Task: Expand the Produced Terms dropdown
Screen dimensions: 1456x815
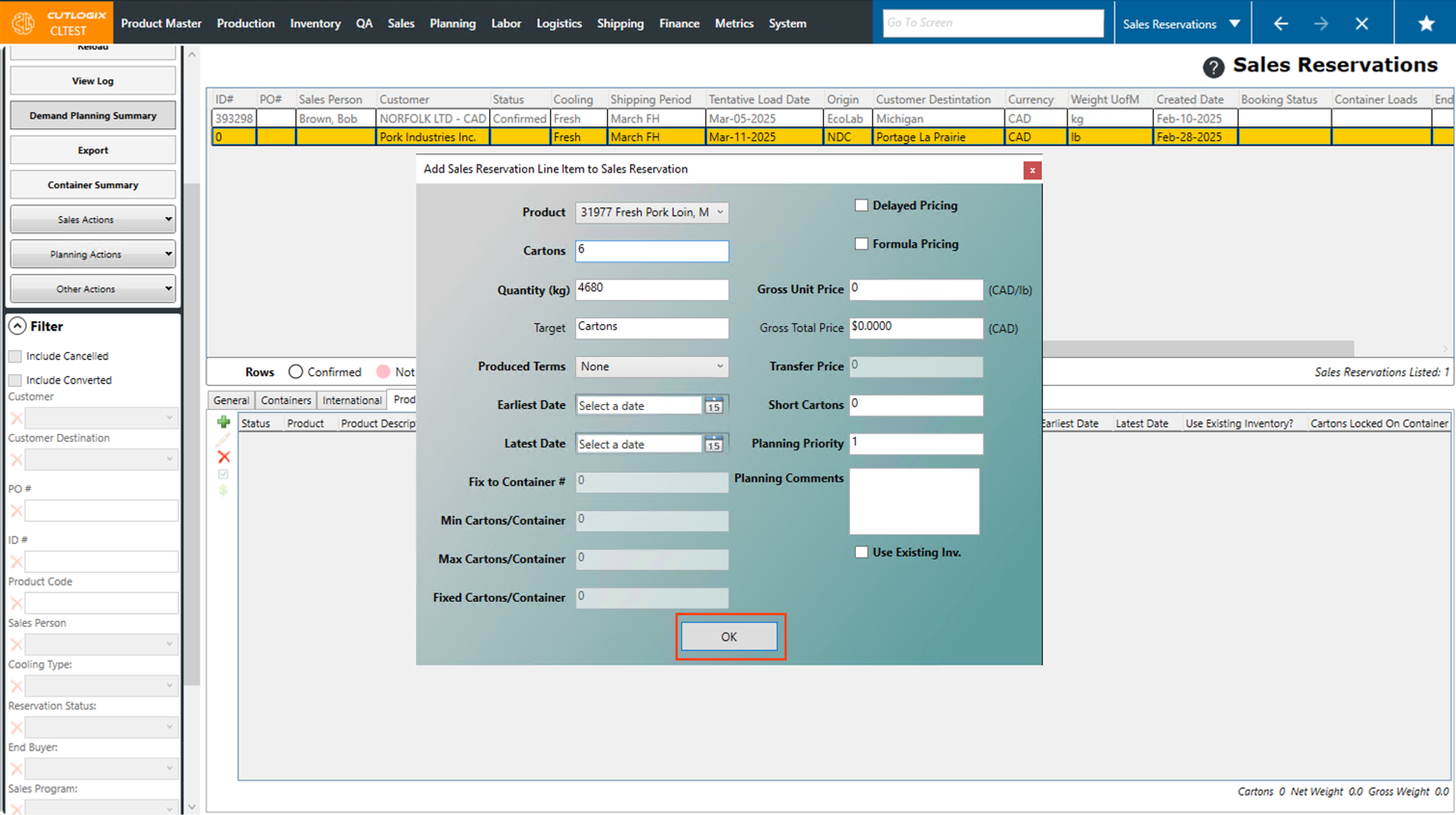Action: click(651, 367)
